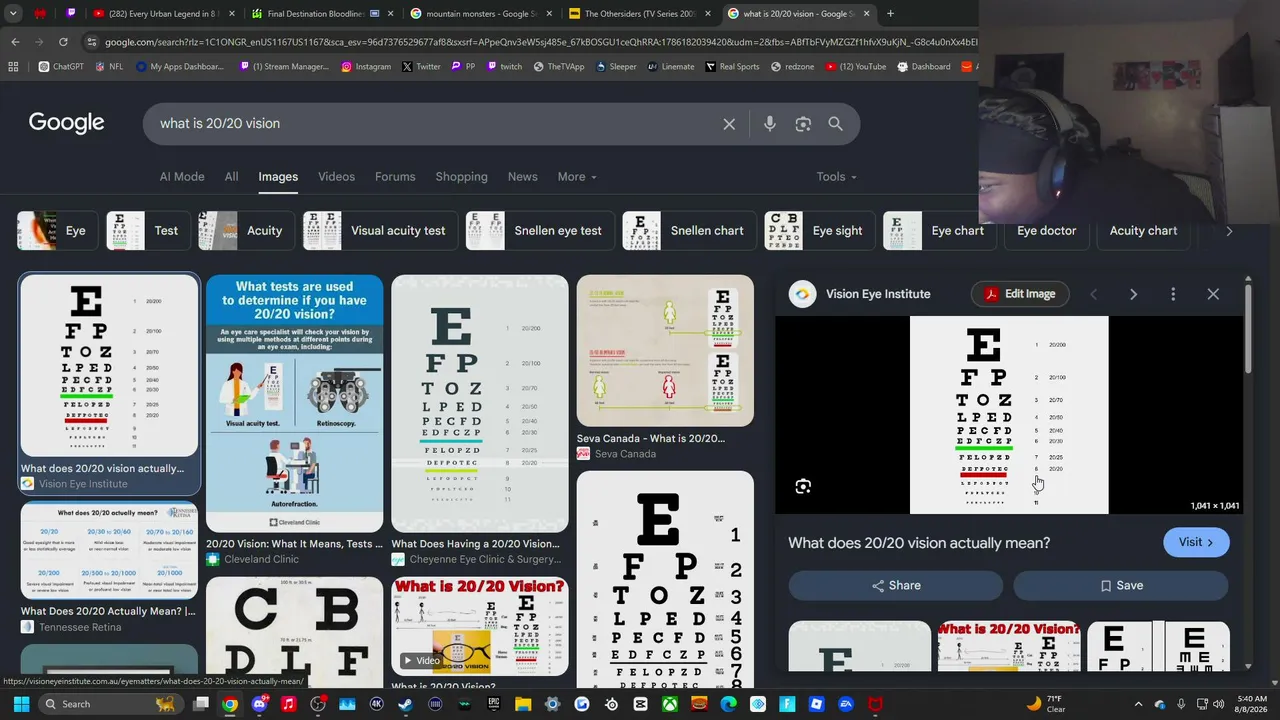Viewport: 1280px width, 720px height.
Task: Switch to the All results tab
Action: [x=231, y=177]
